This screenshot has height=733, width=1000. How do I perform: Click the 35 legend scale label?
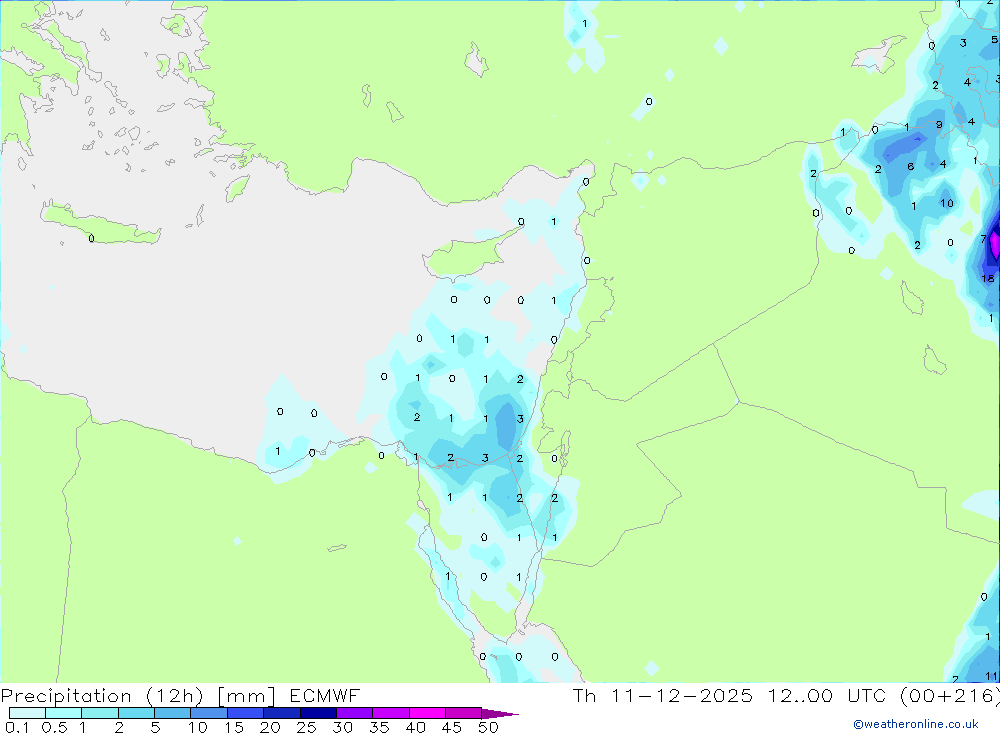(379, 727)
